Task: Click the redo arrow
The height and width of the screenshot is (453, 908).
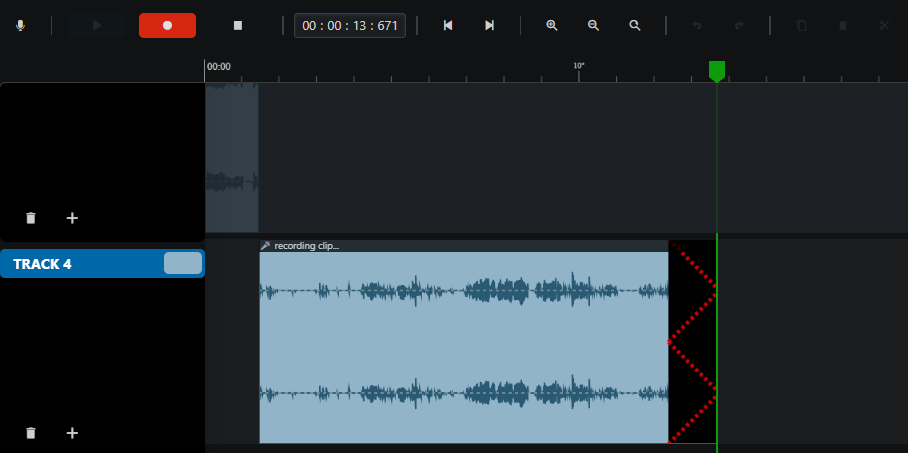Action: coord(739,25)
